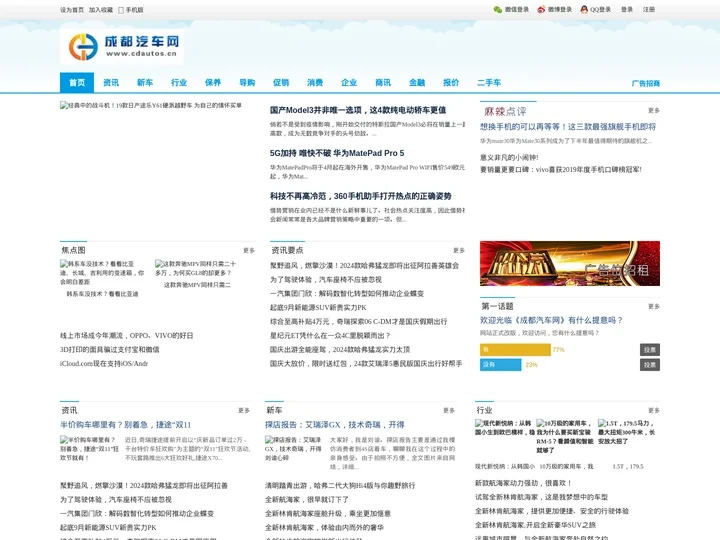Vote 投票 for the 没有 option
This screenshot has width=720, height=540.
(650, 365)
